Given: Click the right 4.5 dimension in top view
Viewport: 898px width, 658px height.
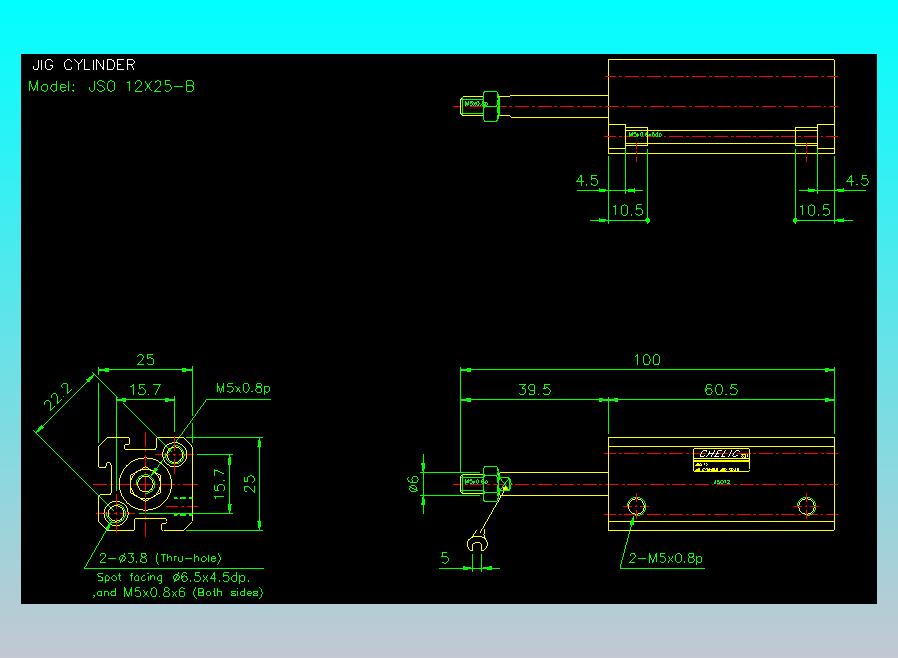Looking at the screenshot, I should 857,181.
